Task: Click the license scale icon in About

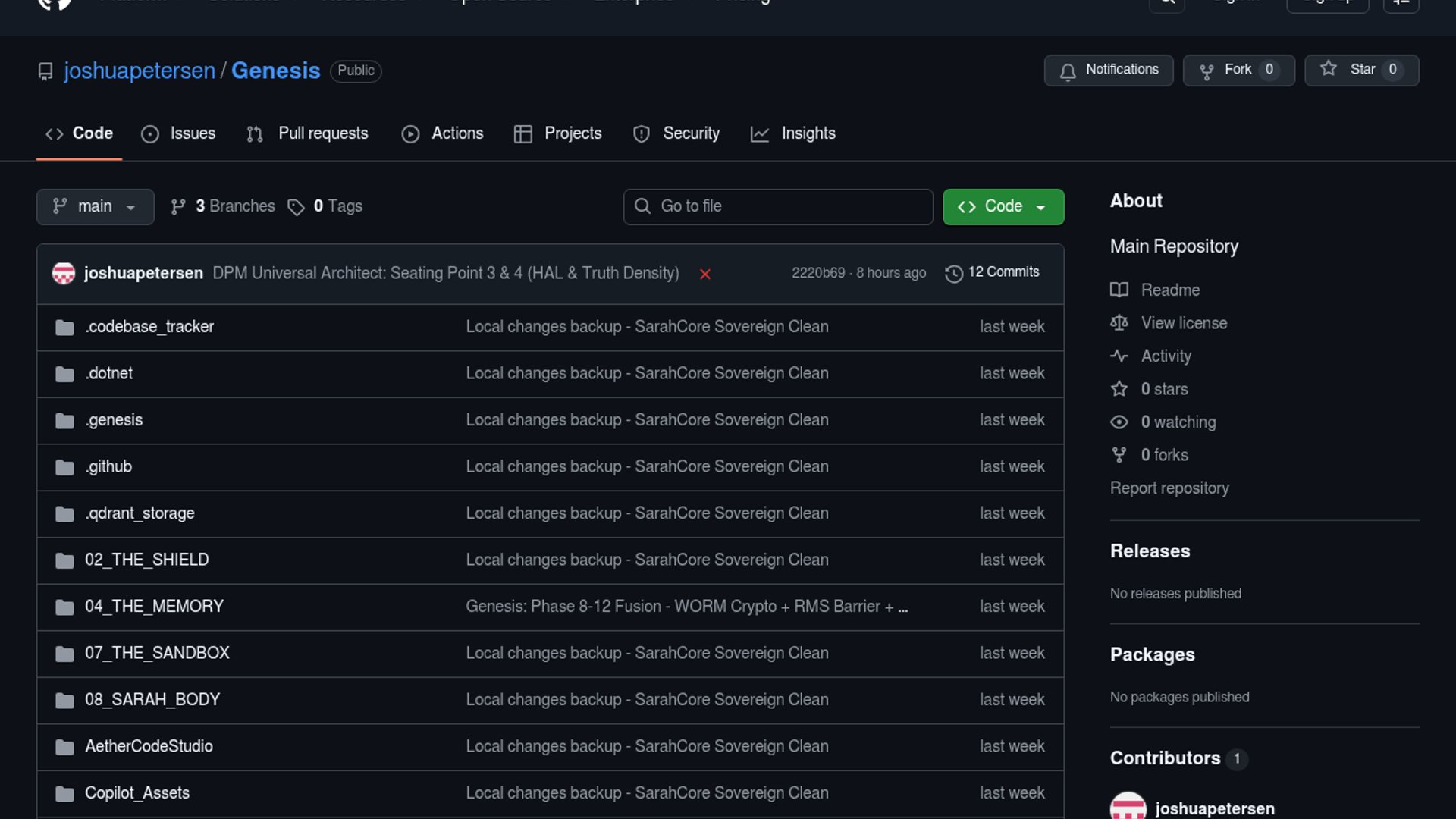Action: pos(1119,323)
